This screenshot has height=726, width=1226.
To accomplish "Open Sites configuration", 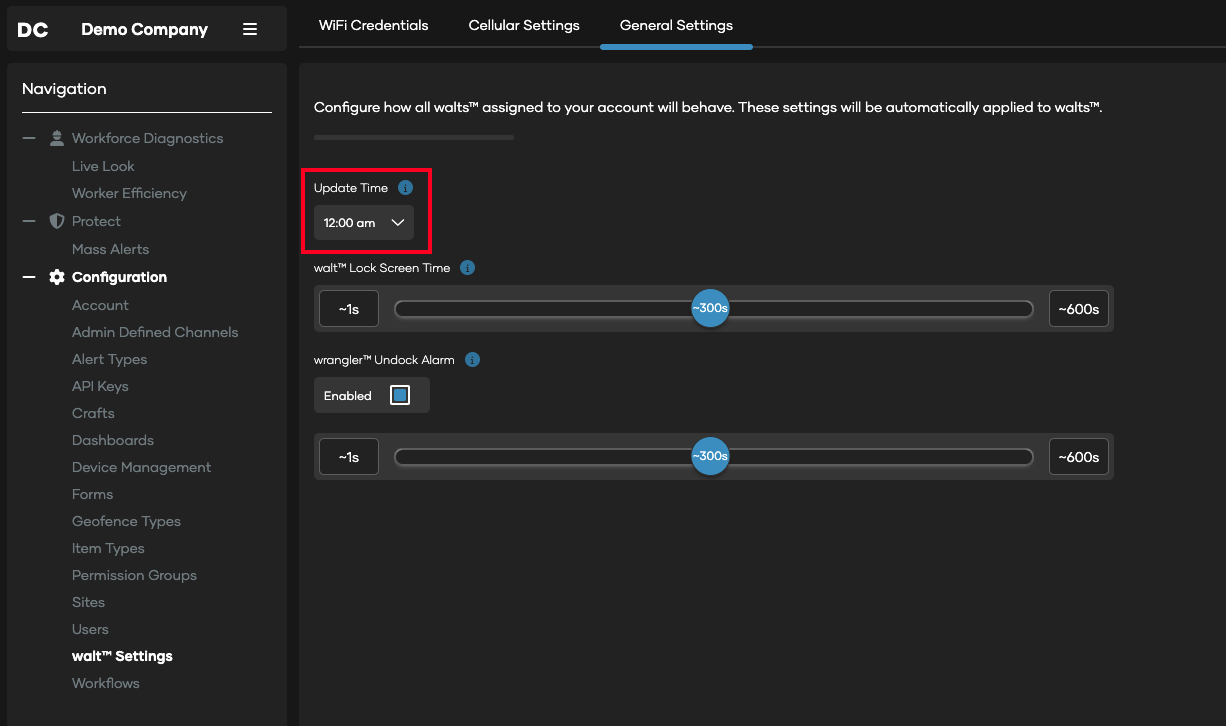I will coord(88,602).
